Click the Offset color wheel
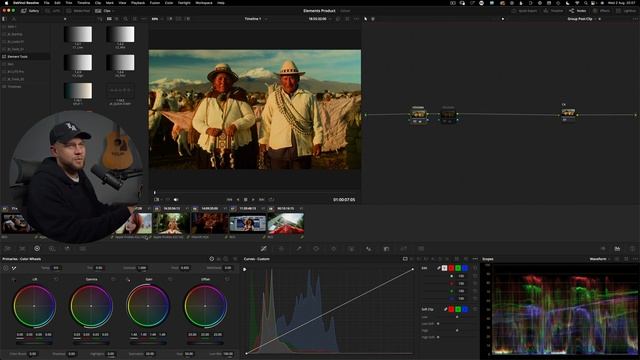Screen dimensions: 640x360 pyautogui.click(x=205, y=306)
